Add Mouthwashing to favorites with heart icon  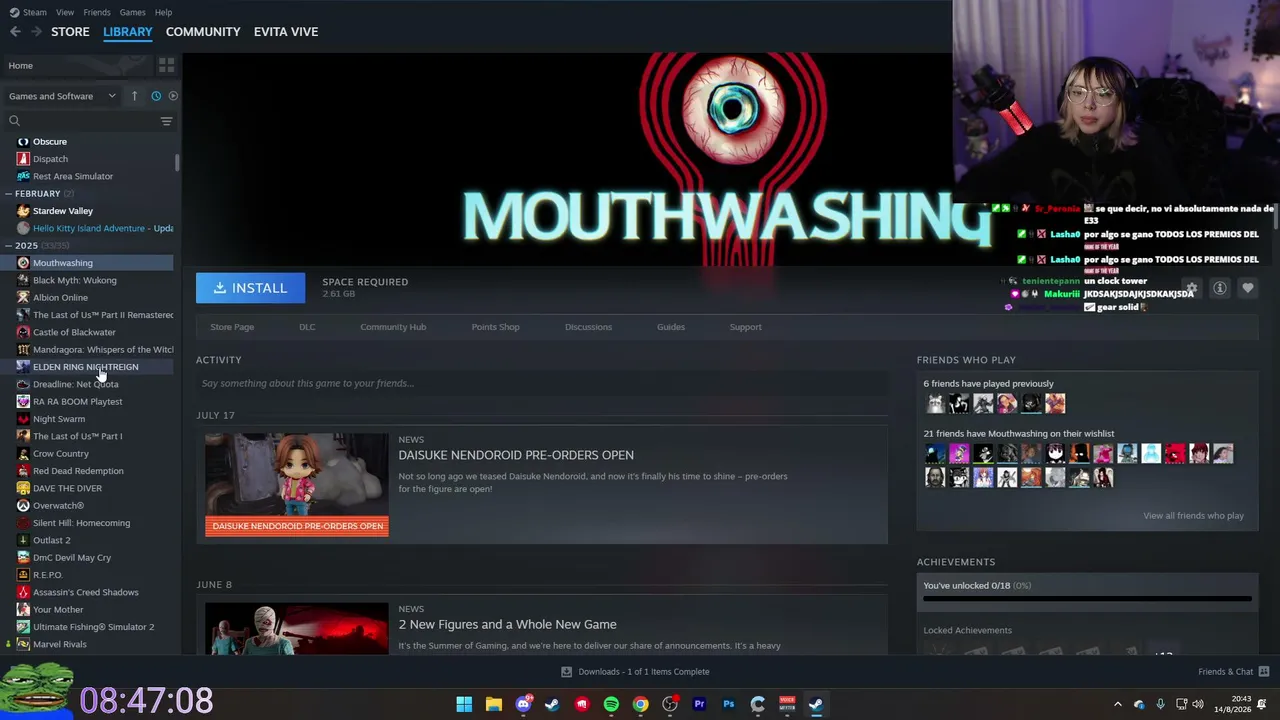coord(1248,288)
